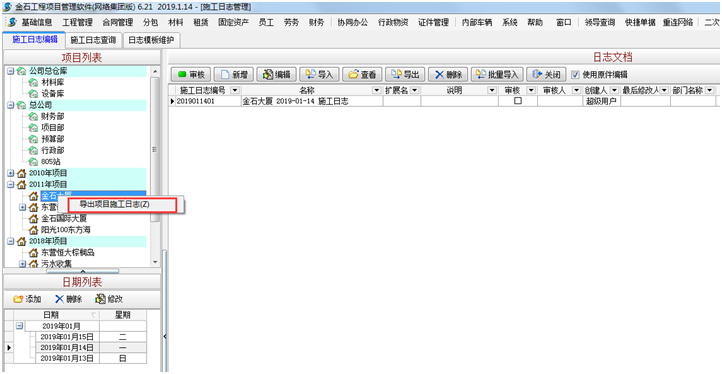Click 修改 in date list panel
The width and height of the screenshot is (722, 374).
point(109,299)
